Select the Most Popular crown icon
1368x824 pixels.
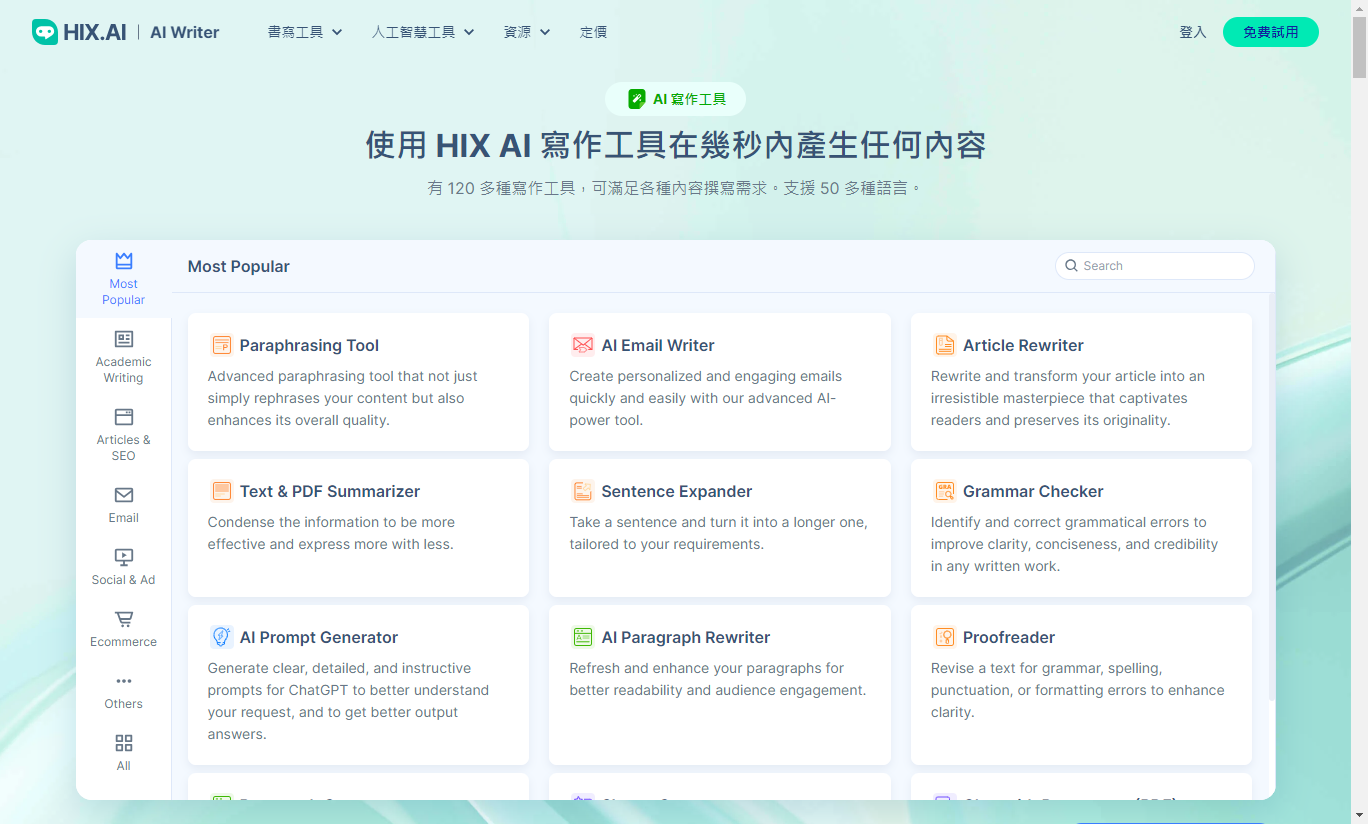tap(124, 261)
